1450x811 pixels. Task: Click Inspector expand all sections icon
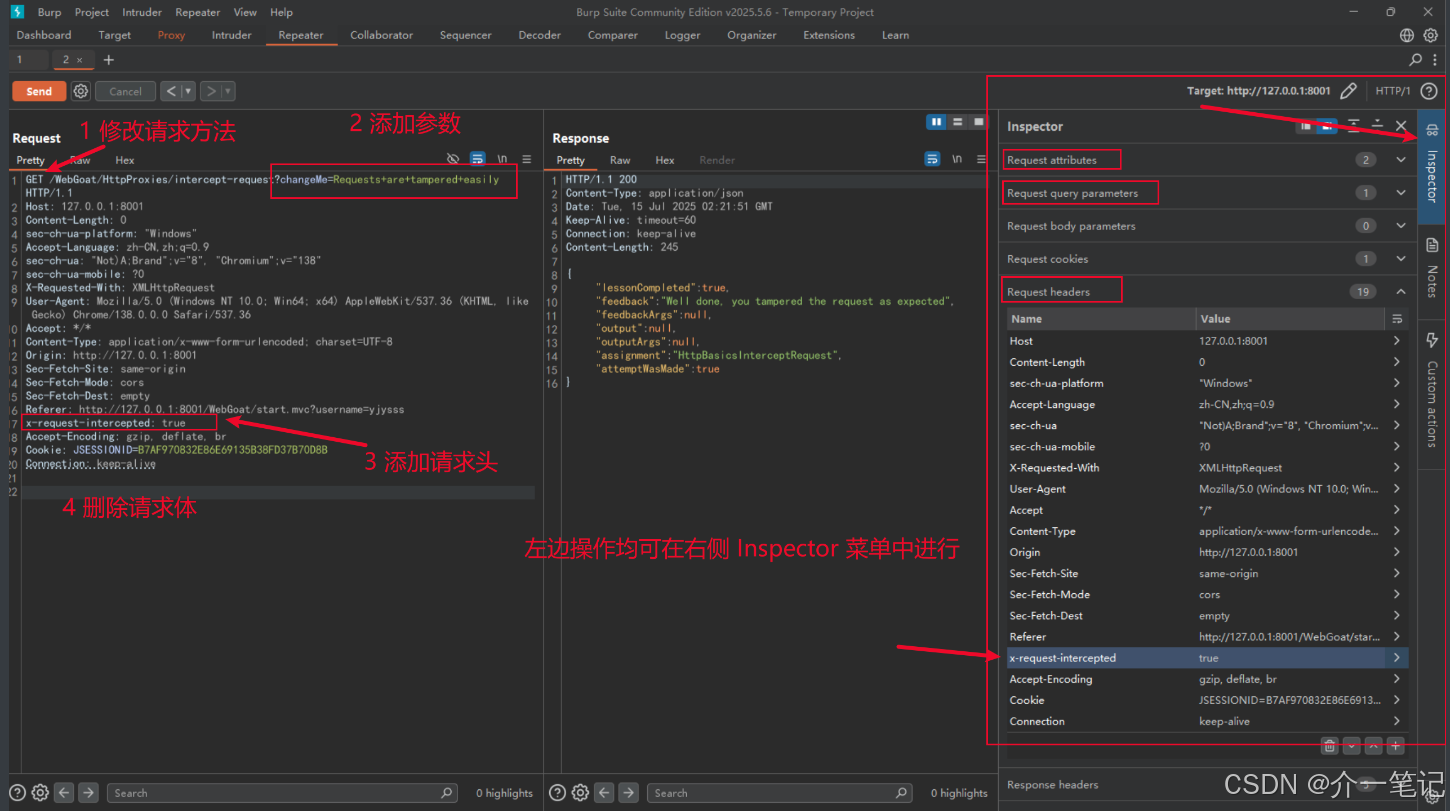[x=1354, y=126]
